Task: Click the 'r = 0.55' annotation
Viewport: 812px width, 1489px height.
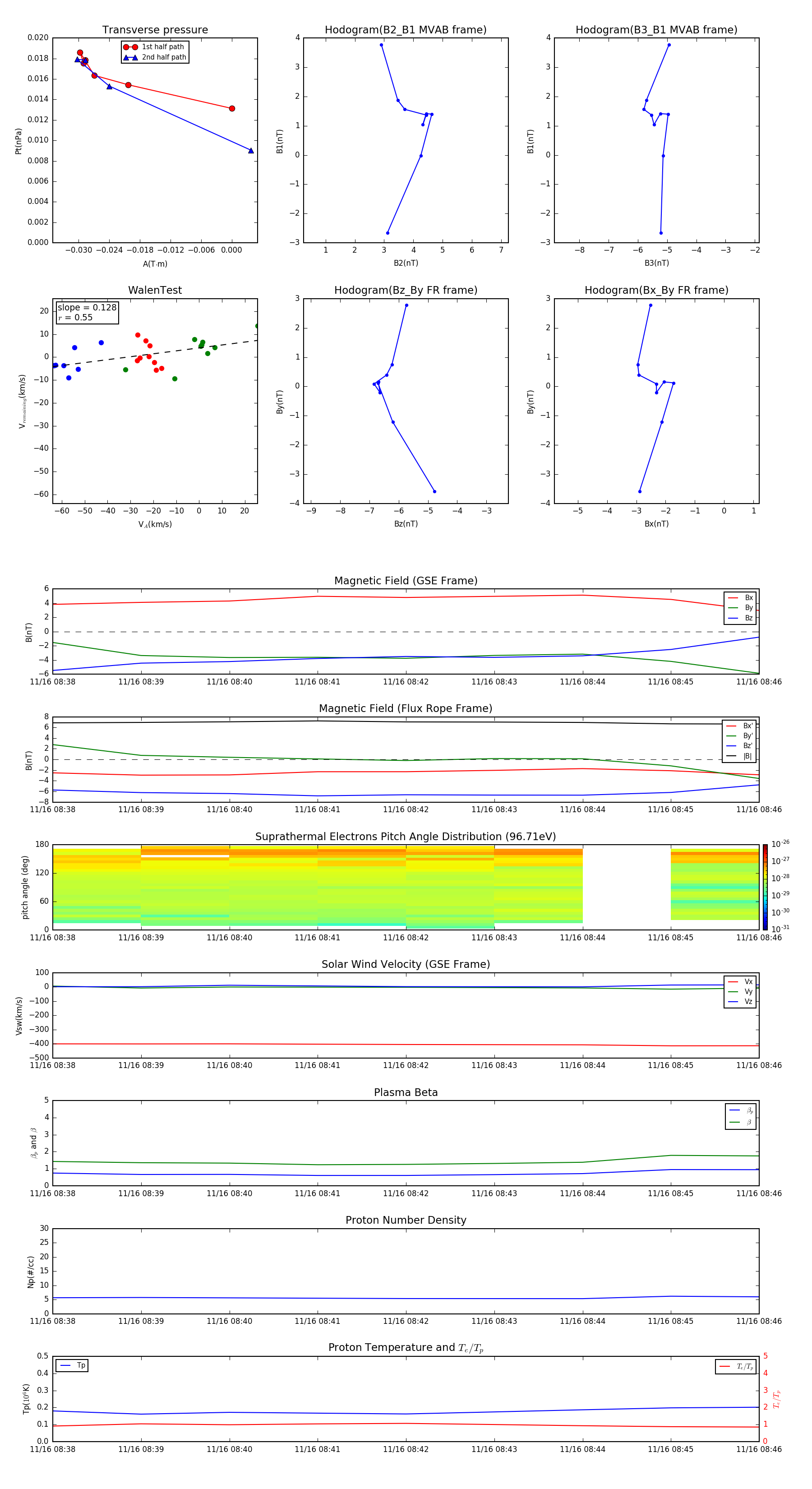Action: point(75,317)
